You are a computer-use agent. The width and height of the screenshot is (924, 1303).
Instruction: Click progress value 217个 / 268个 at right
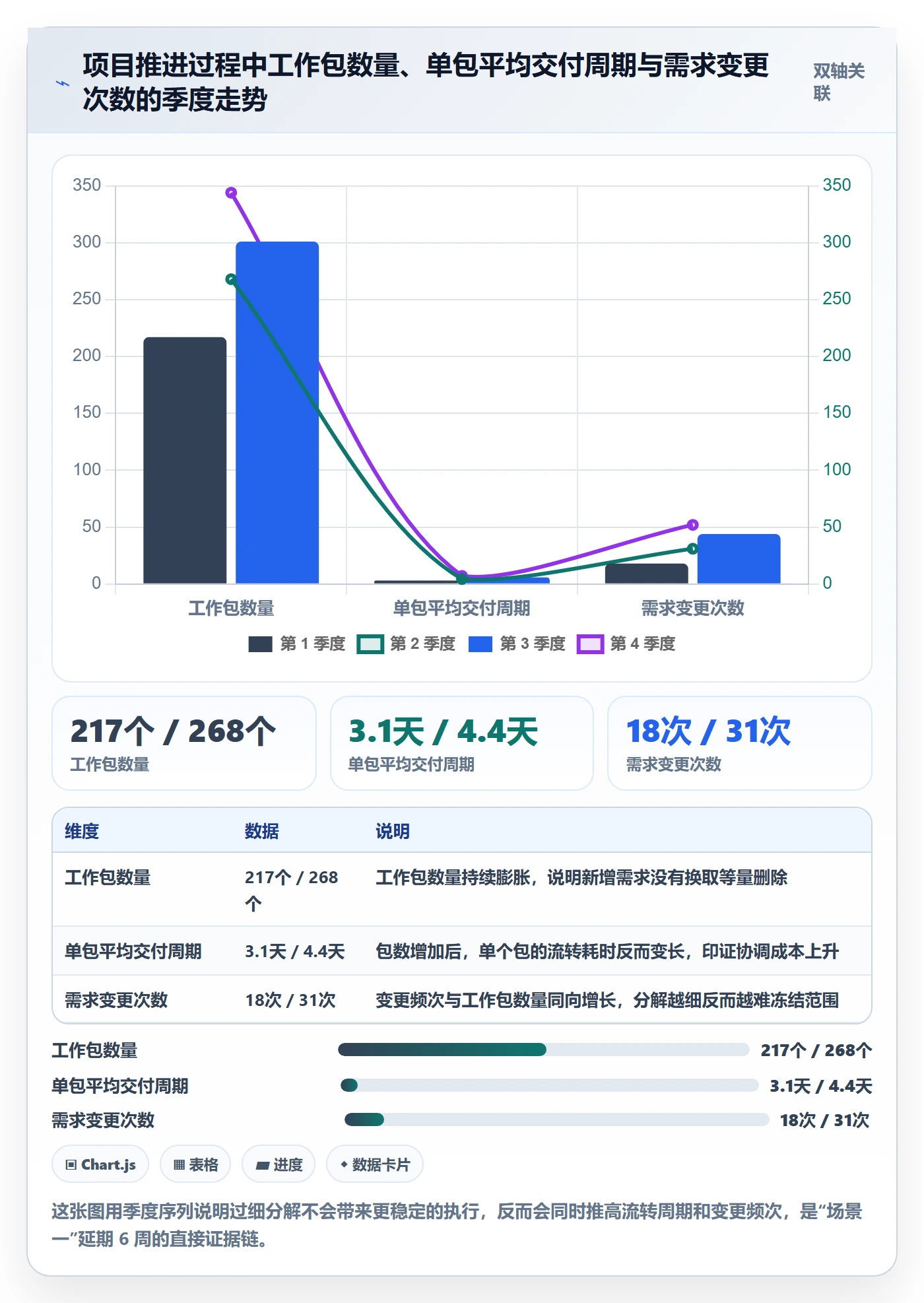(816, 1050)
